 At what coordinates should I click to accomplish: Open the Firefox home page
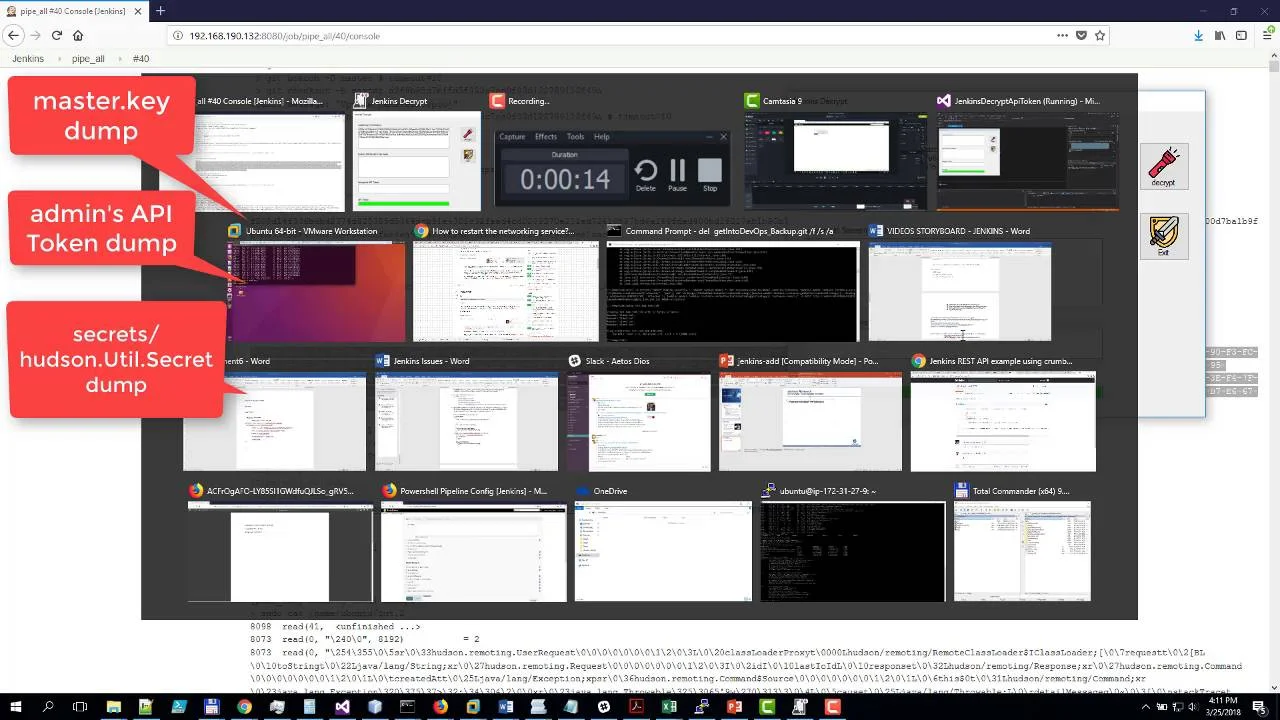[78, 35]
